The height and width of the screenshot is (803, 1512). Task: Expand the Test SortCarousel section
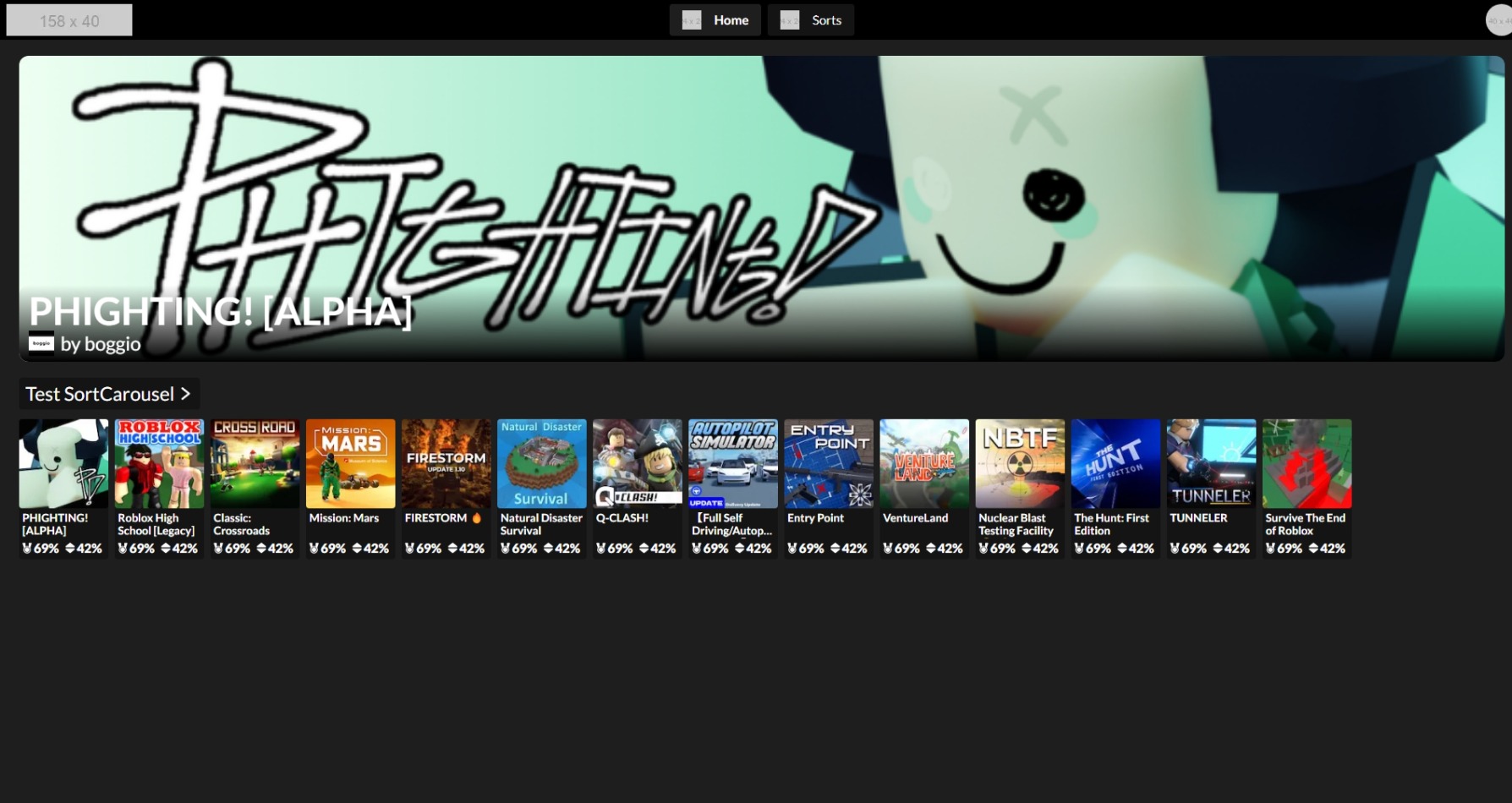pyautogui.click(x=109, y=394)
